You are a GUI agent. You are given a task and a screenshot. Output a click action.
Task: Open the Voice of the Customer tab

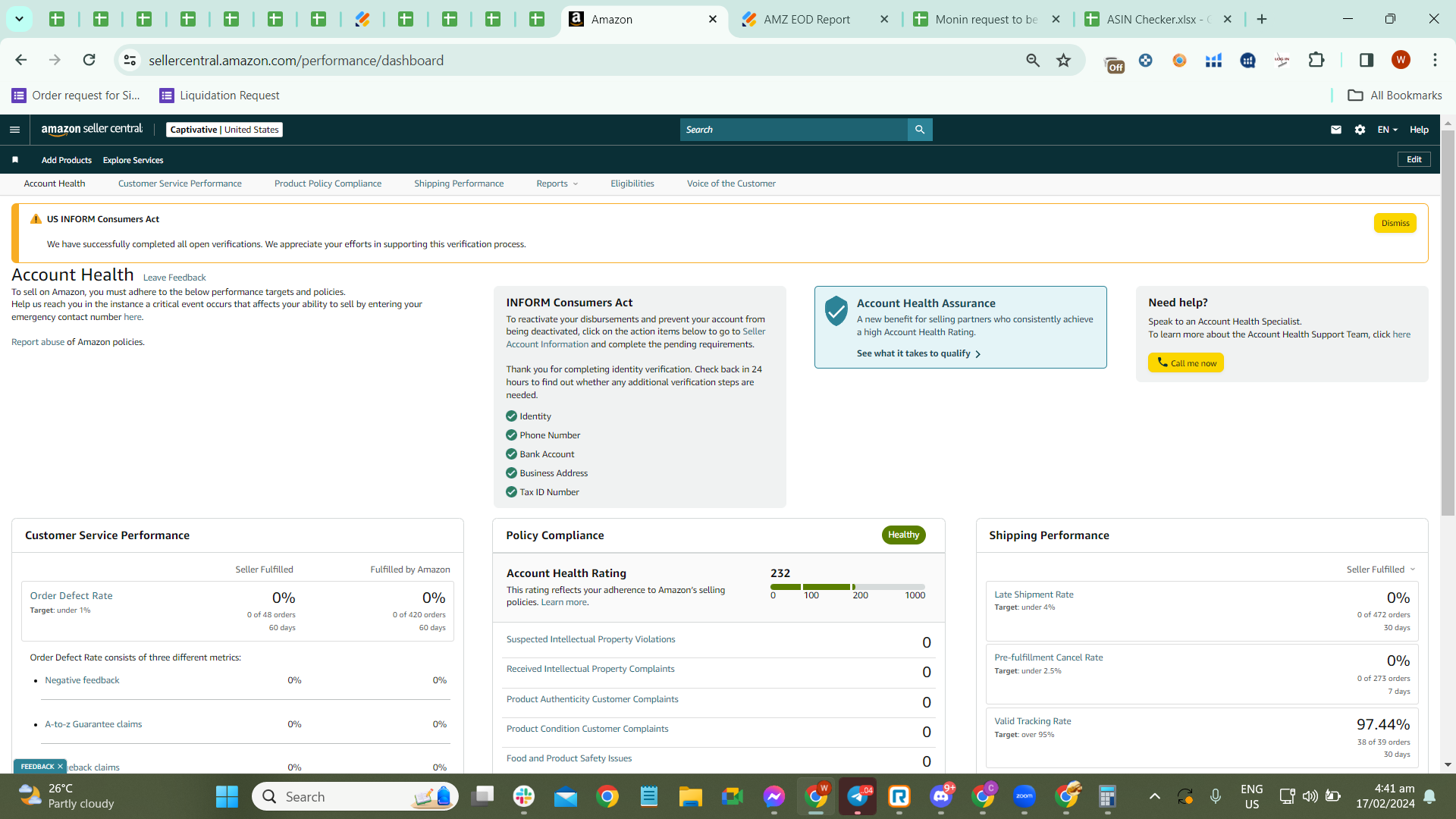(x=731, y=184)
